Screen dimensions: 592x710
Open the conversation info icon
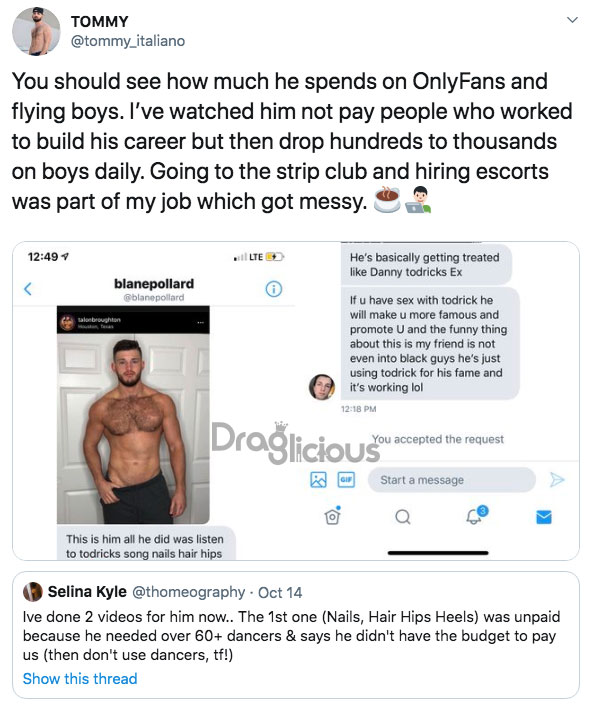(x=274, y=288)
